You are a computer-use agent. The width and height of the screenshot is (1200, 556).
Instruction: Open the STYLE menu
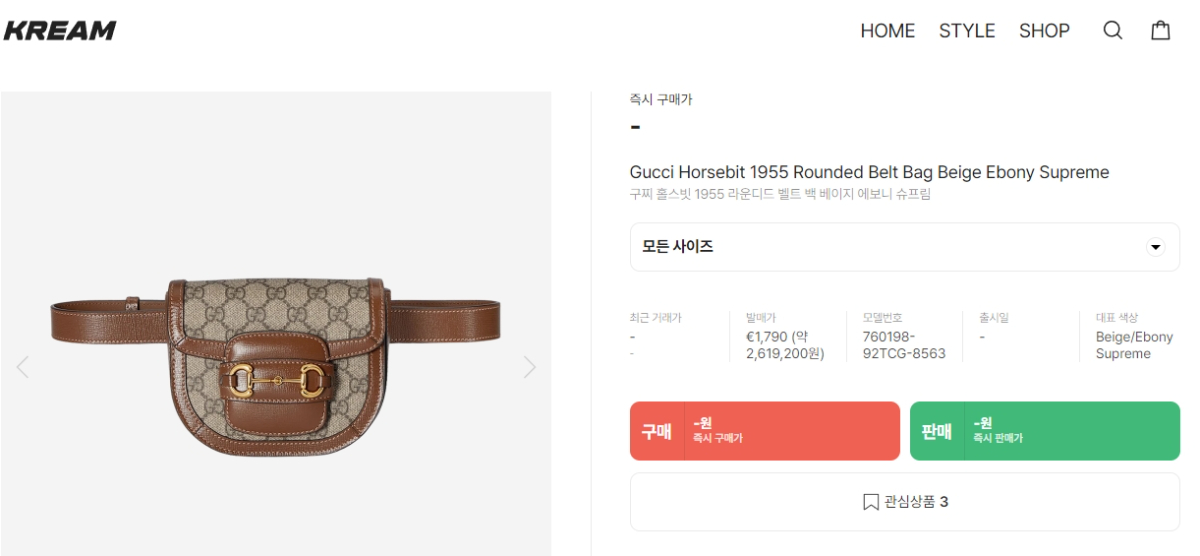click(966, 31)
